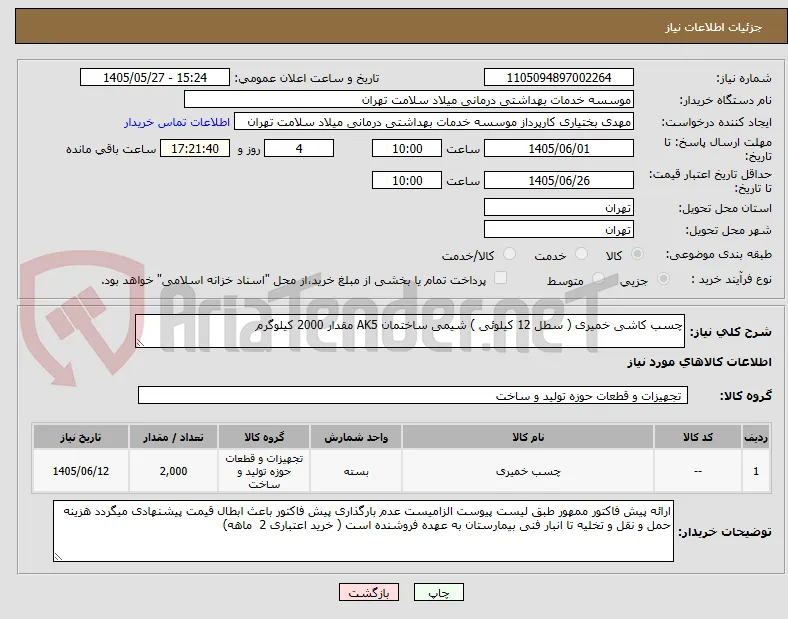Select the کالا/خدمت radio button

click(510, 254)
